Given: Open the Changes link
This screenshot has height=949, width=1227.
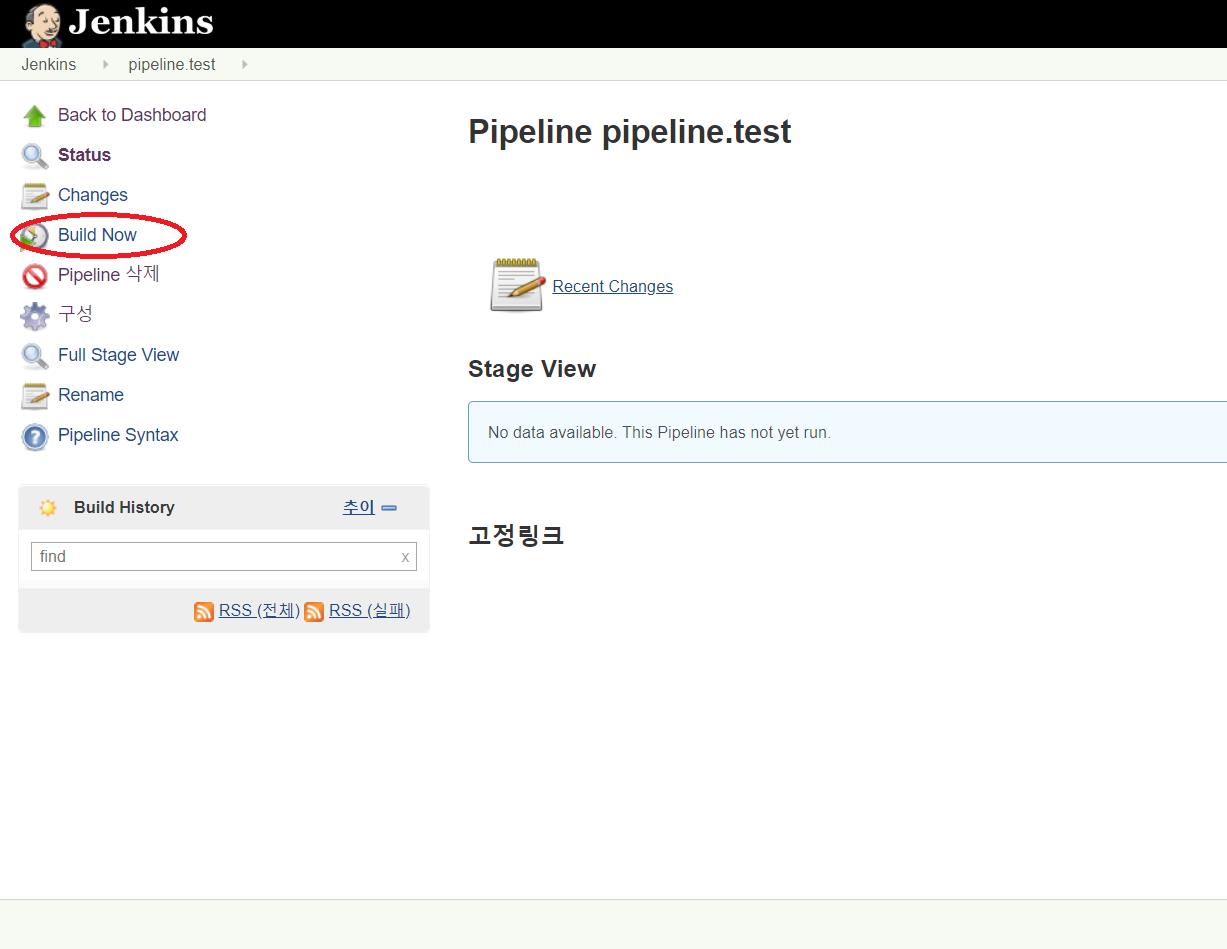Looking at the screenshot, I should pyautogui.click(x=93, y=195).
